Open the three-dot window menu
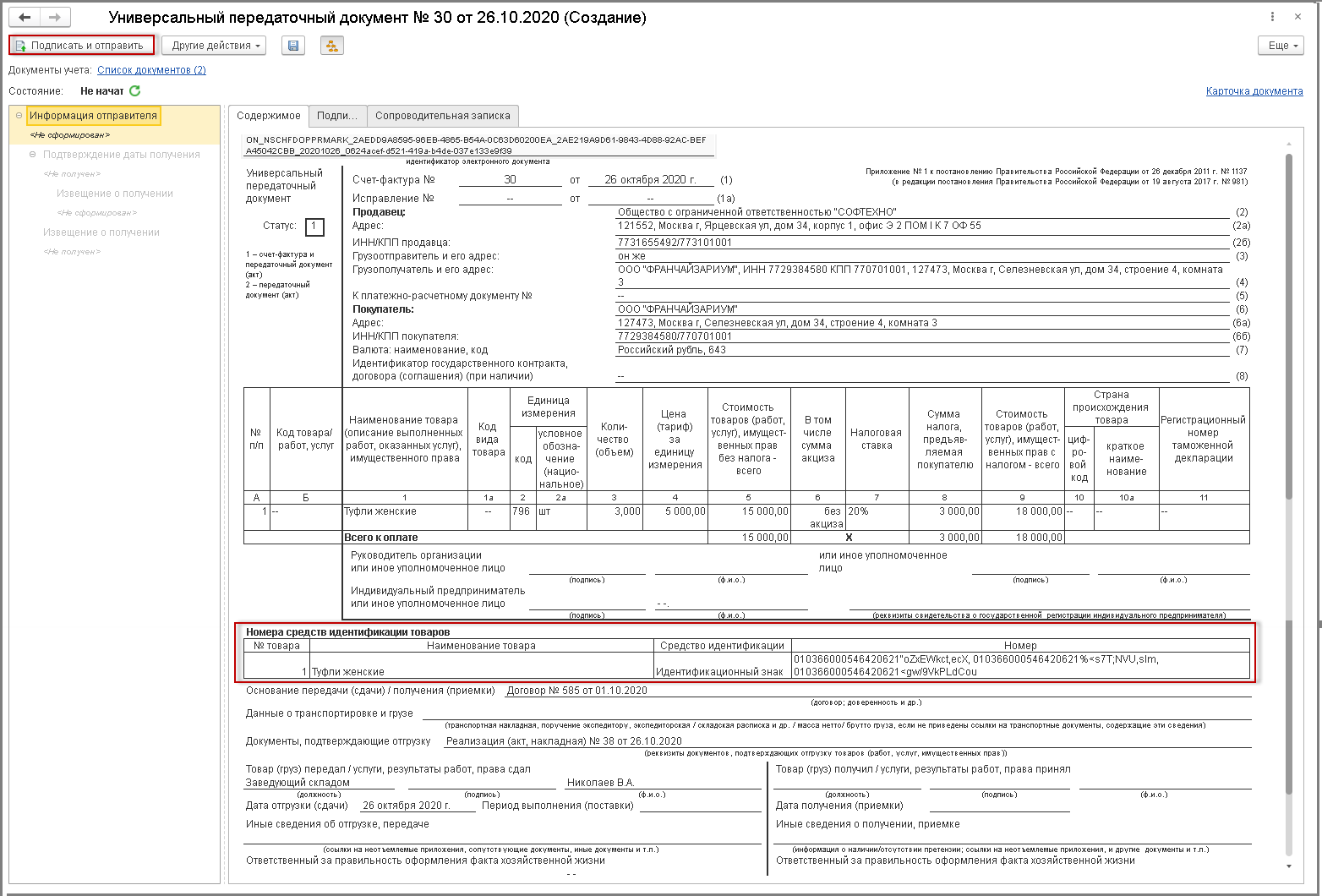Screen dimensions: 1322x896 (x=1273, y=17)
